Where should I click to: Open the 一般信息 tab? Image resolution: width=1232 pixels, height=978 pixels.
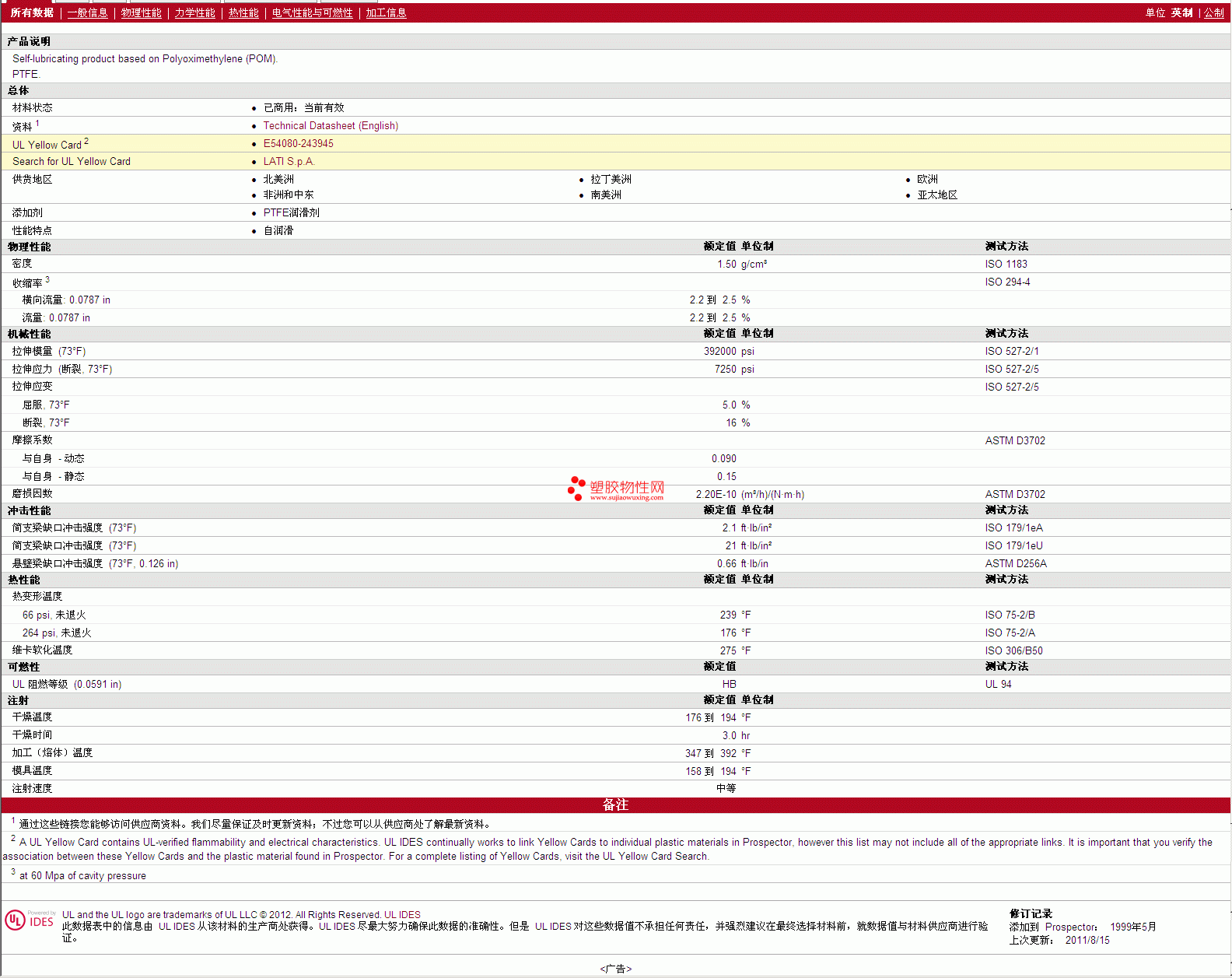pyautogui.click(x=87, y=13)
